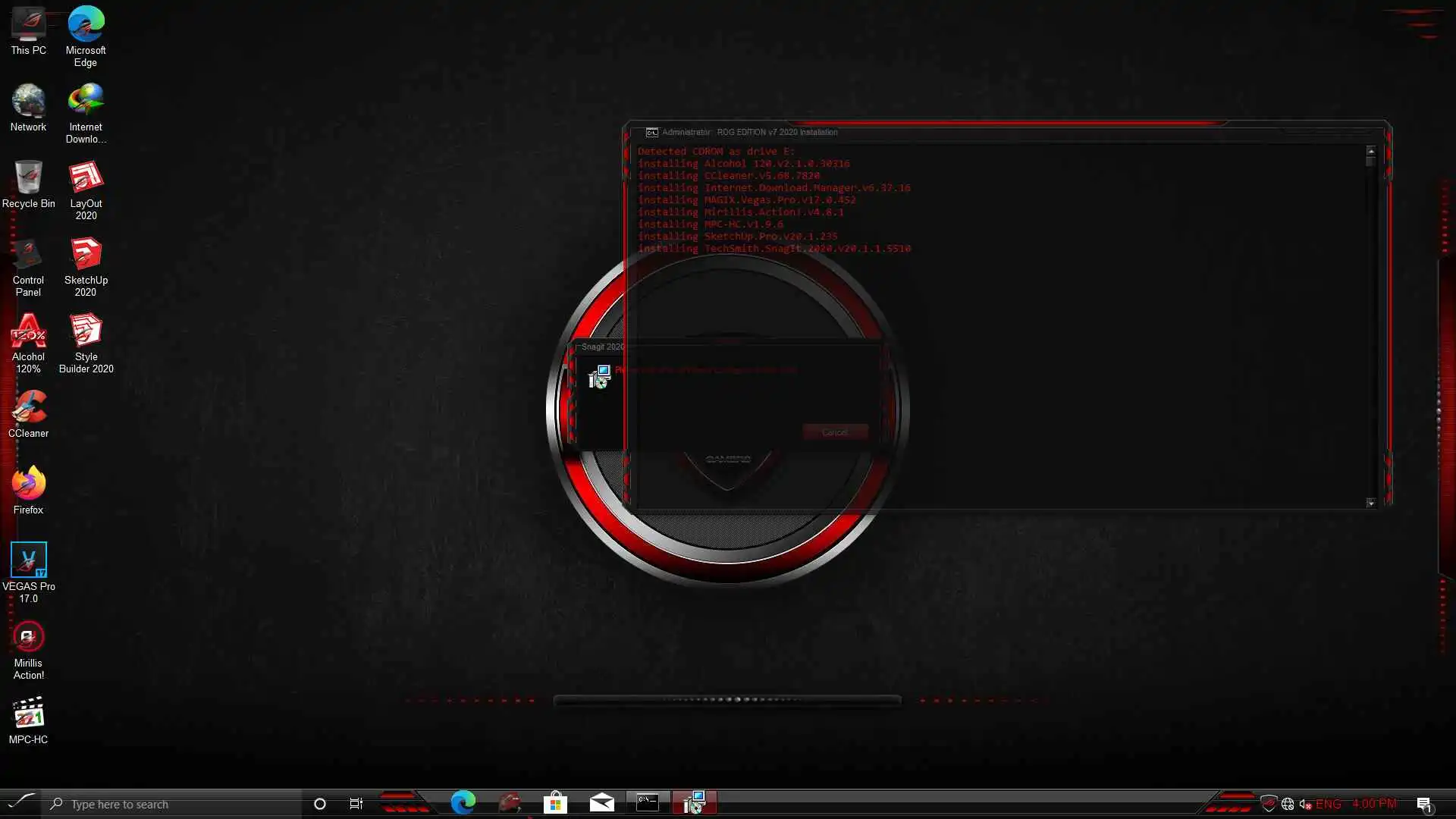Click the console scrollbar down arrow
This screenshot has width=1456, height=819.
[1370, 503]
